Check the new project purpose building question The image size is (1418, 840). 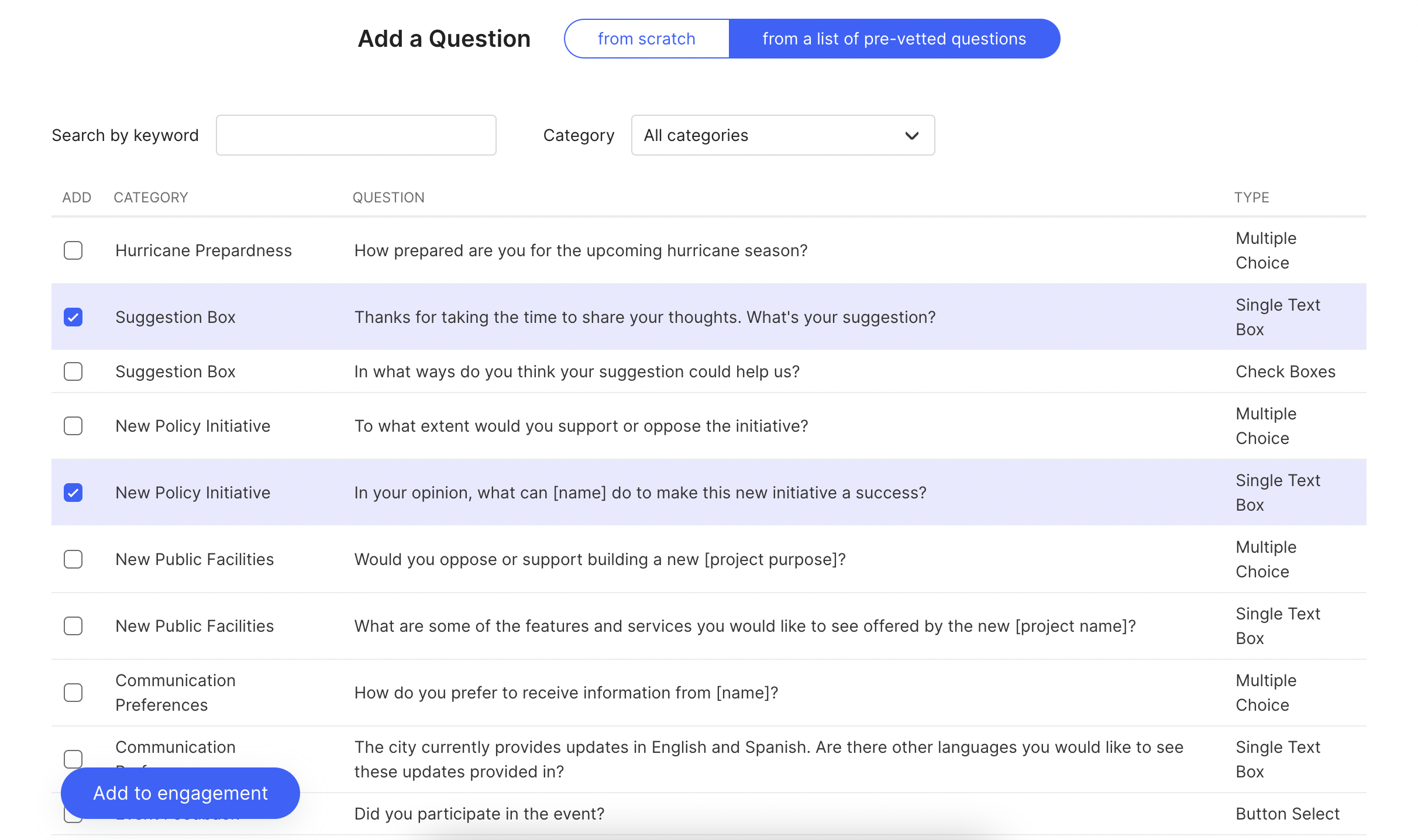coord(73,559)
